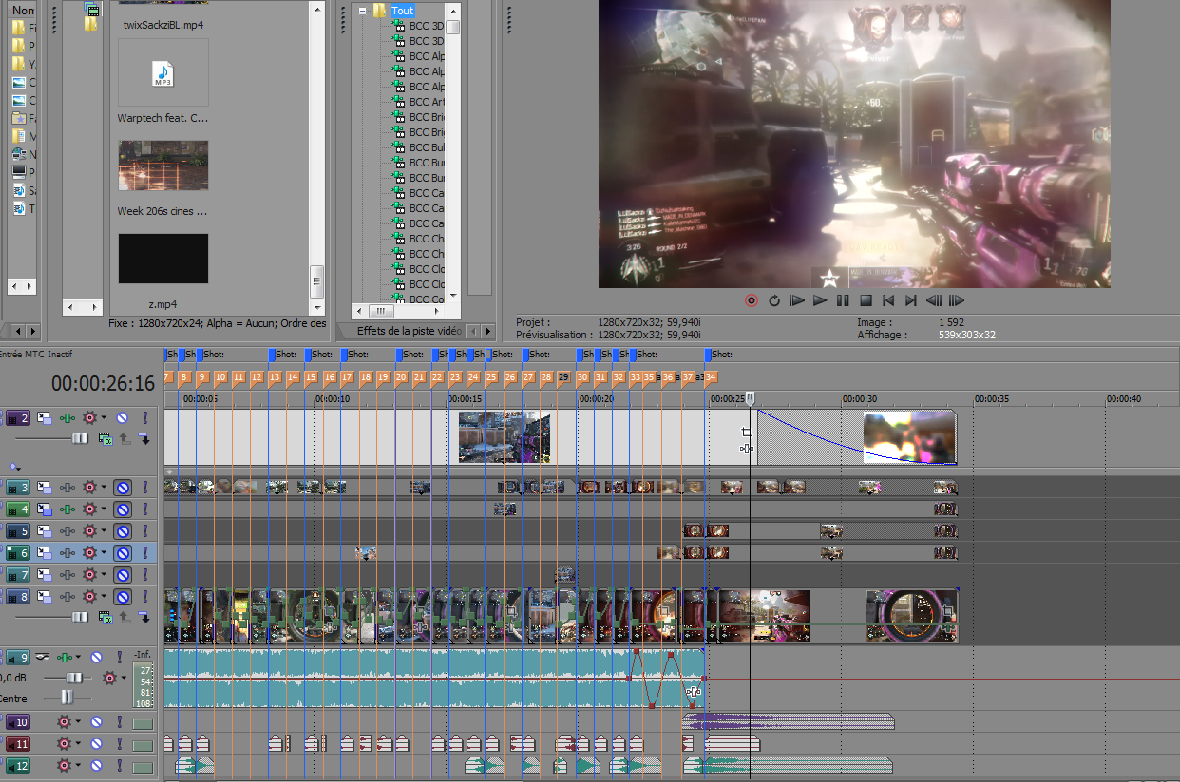Solo audio track 12
The image size is (1180, 782).
coord(119,765)
